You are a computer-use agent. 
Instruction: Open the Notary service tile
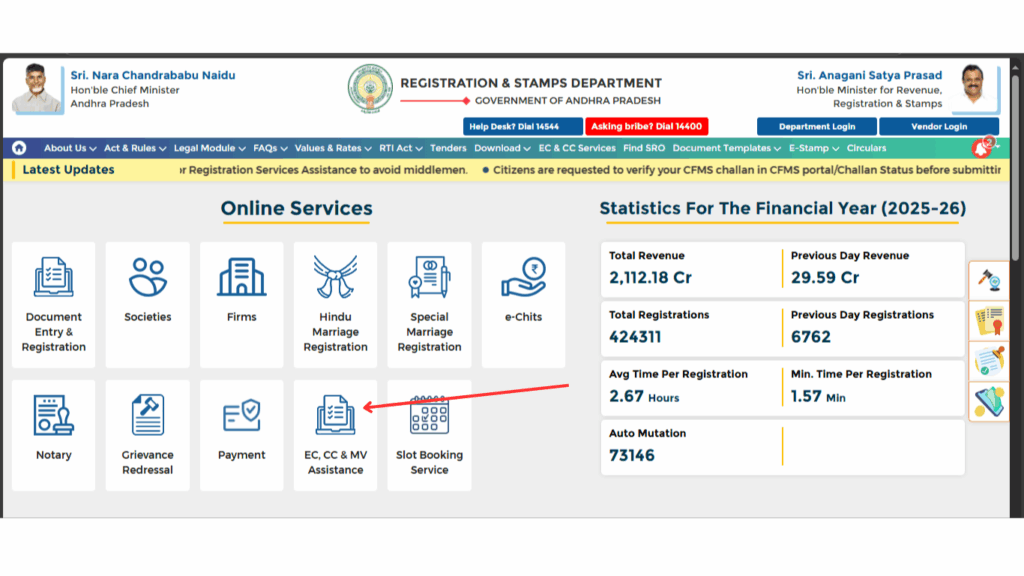click(54, 435)
